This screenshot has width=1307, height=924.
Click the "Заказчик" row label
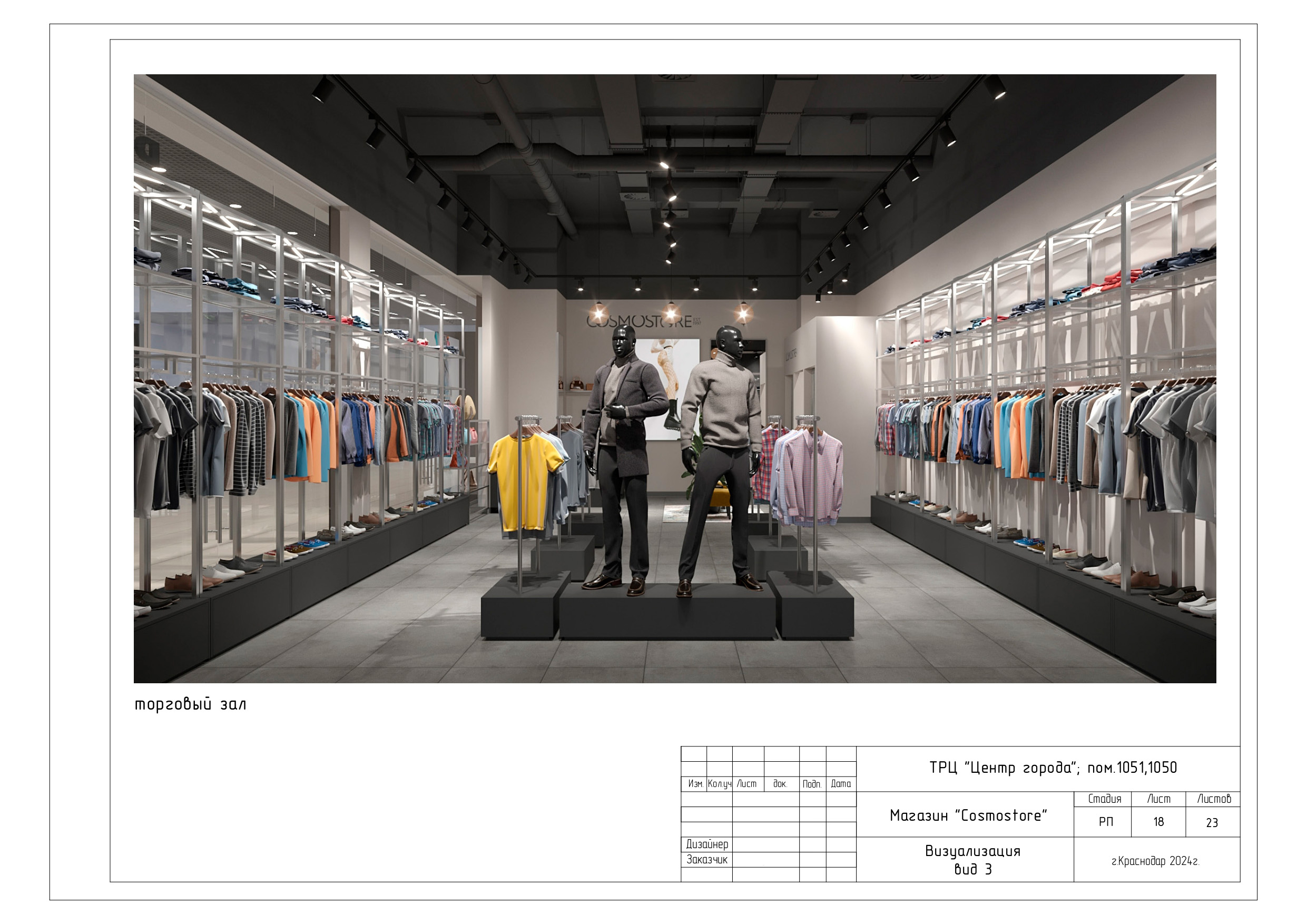tap(707, 860)
